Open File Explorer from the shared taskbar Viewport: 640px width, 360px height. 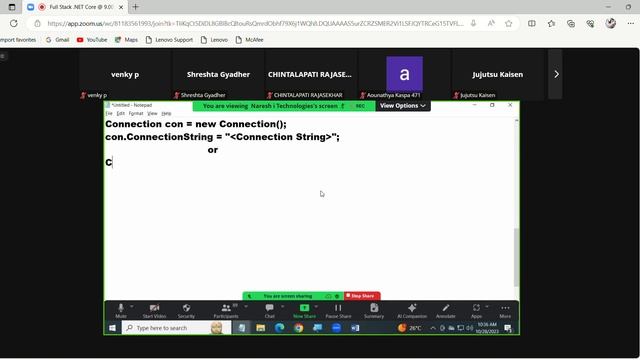(x=260, y=328)
